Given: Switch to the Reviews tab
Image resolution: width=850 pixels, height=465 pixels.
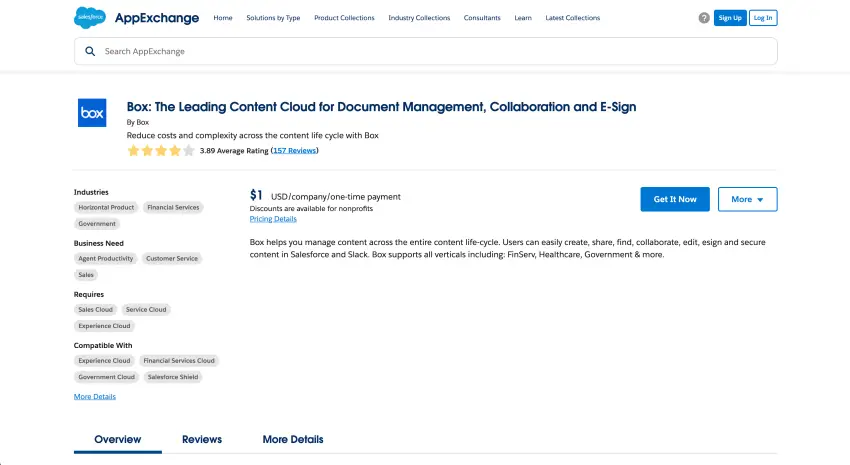Looking at the screenshot, I should point(202,439).
